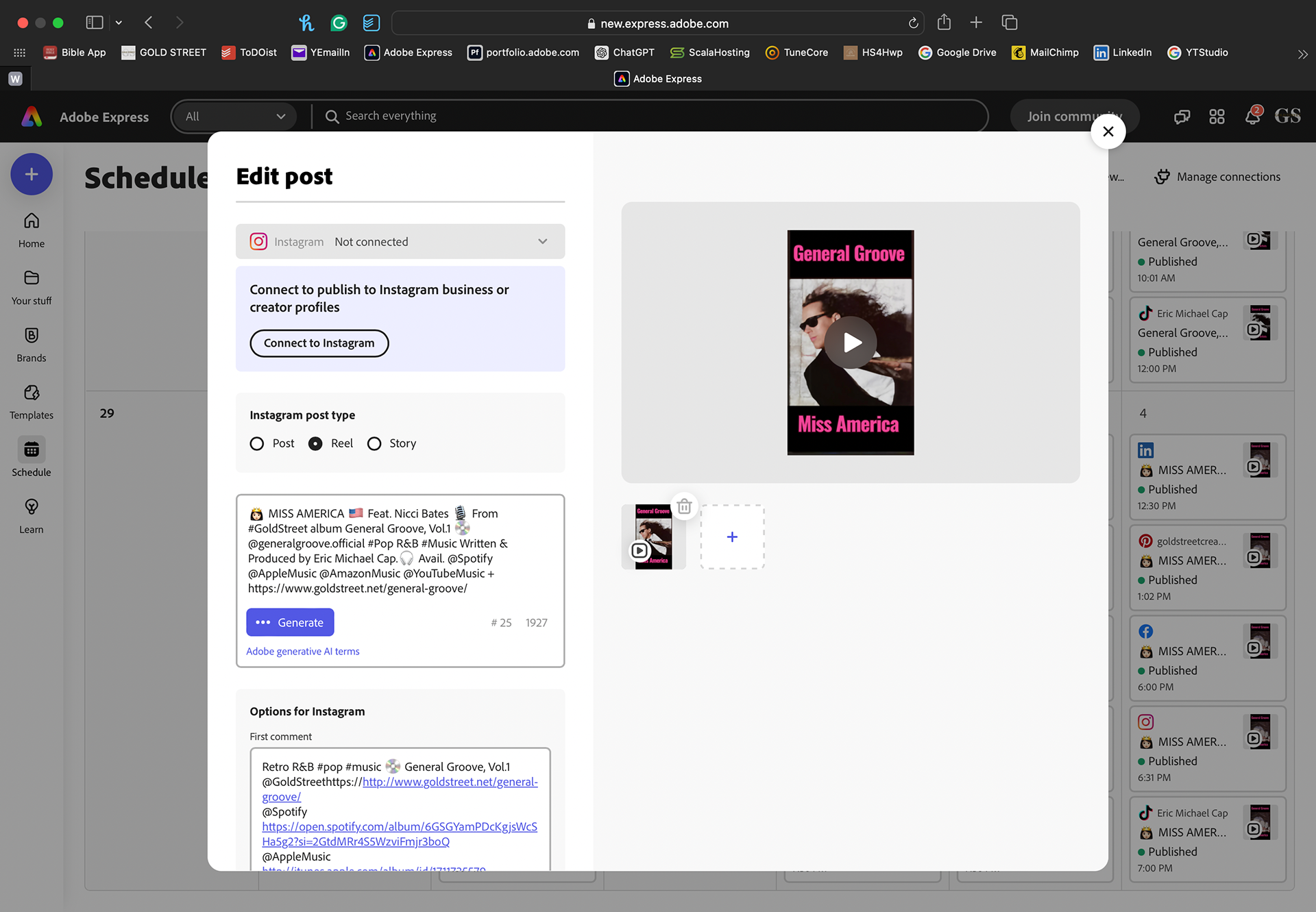This screenshot has height=912, width=1316.
Task: Select the Story radio button
Action: (x=374, y=443)
